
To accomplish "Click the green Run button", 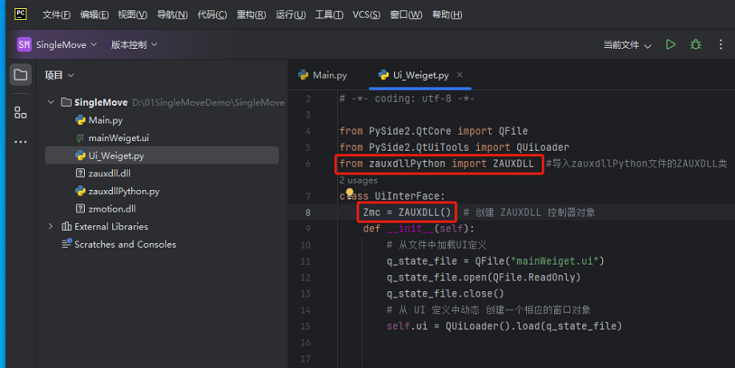I will point(671,45).
